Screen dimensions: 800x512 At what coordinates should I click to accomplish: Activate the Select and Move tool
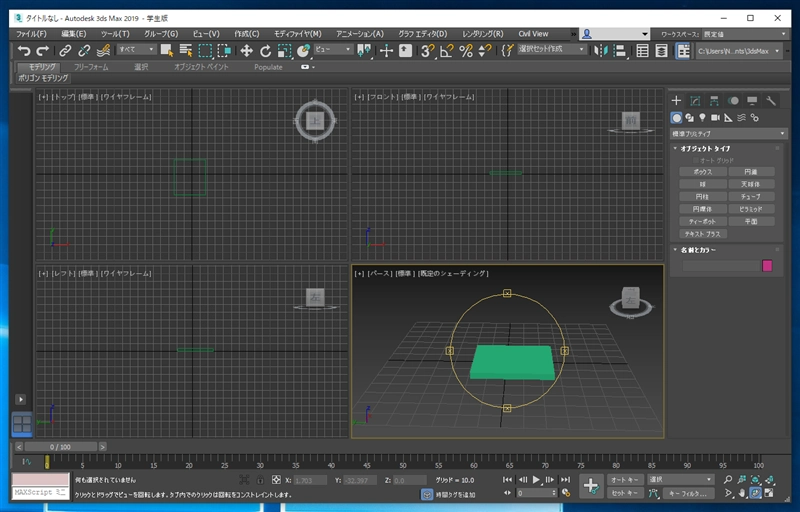tap(246, 50)
